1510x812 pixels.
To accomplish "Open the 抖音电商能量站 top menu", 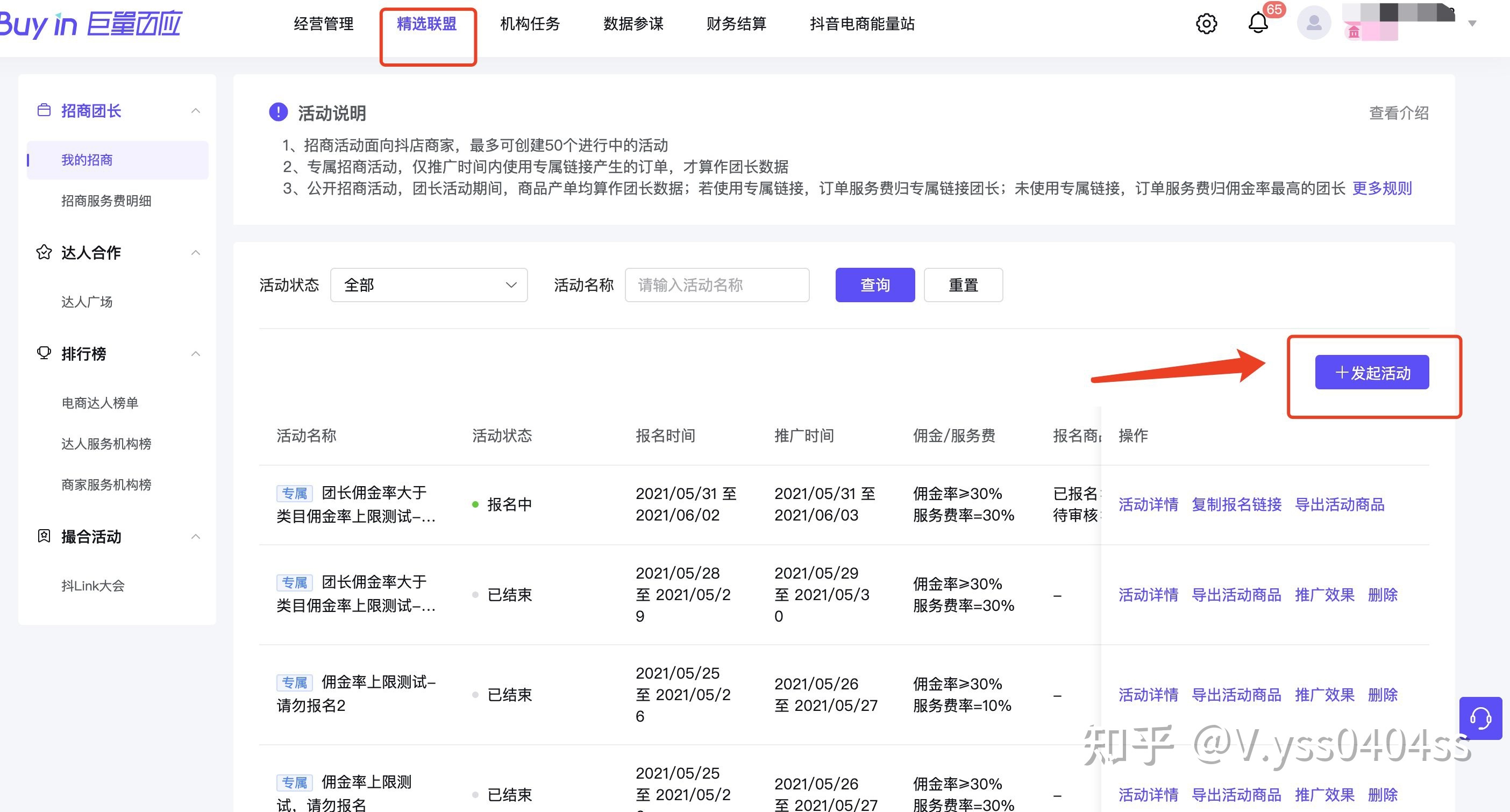I will click(861, 24).
